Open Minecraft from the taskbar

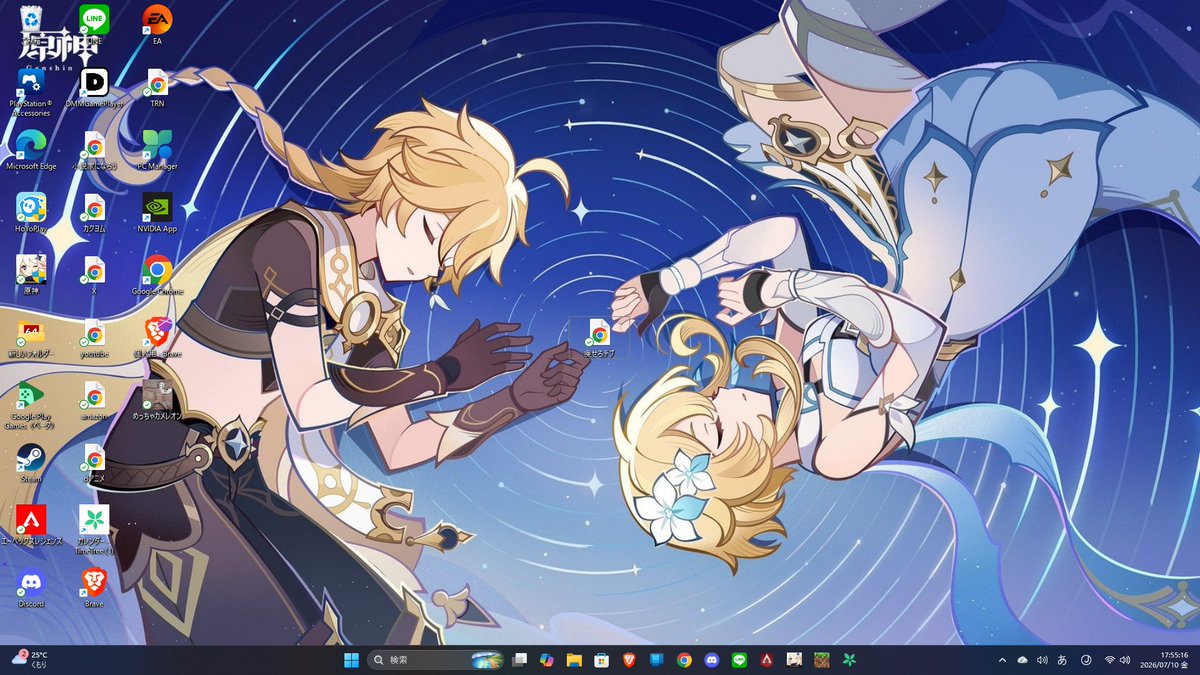click(821, 660)
